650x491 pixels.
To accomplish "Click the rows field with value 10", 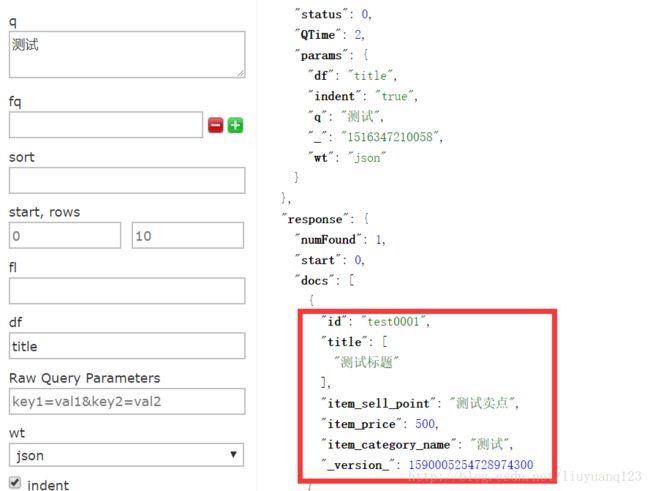I will coord(188,235).
